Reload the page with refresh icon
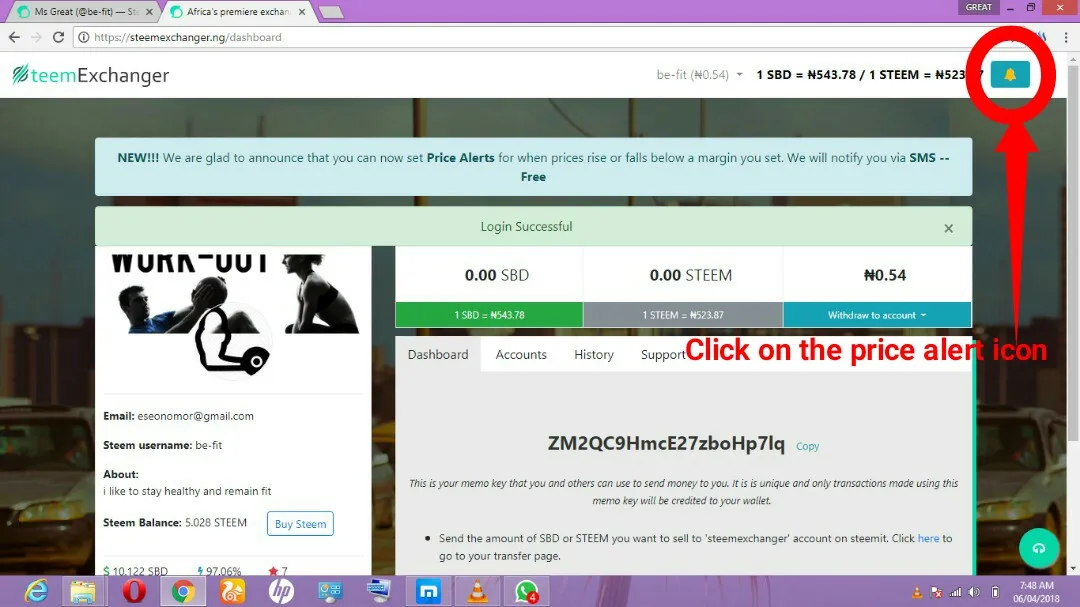The height and width of the screenshot is (607, 1080). [x=59, y=37]
